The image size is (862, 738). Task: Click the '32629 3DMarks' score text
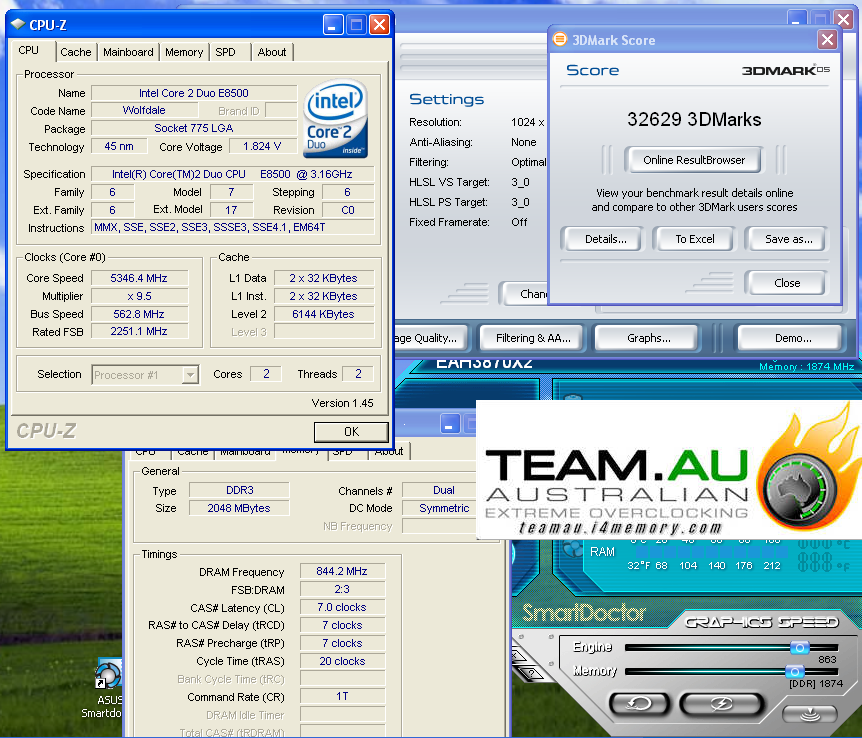pos(694,119)
